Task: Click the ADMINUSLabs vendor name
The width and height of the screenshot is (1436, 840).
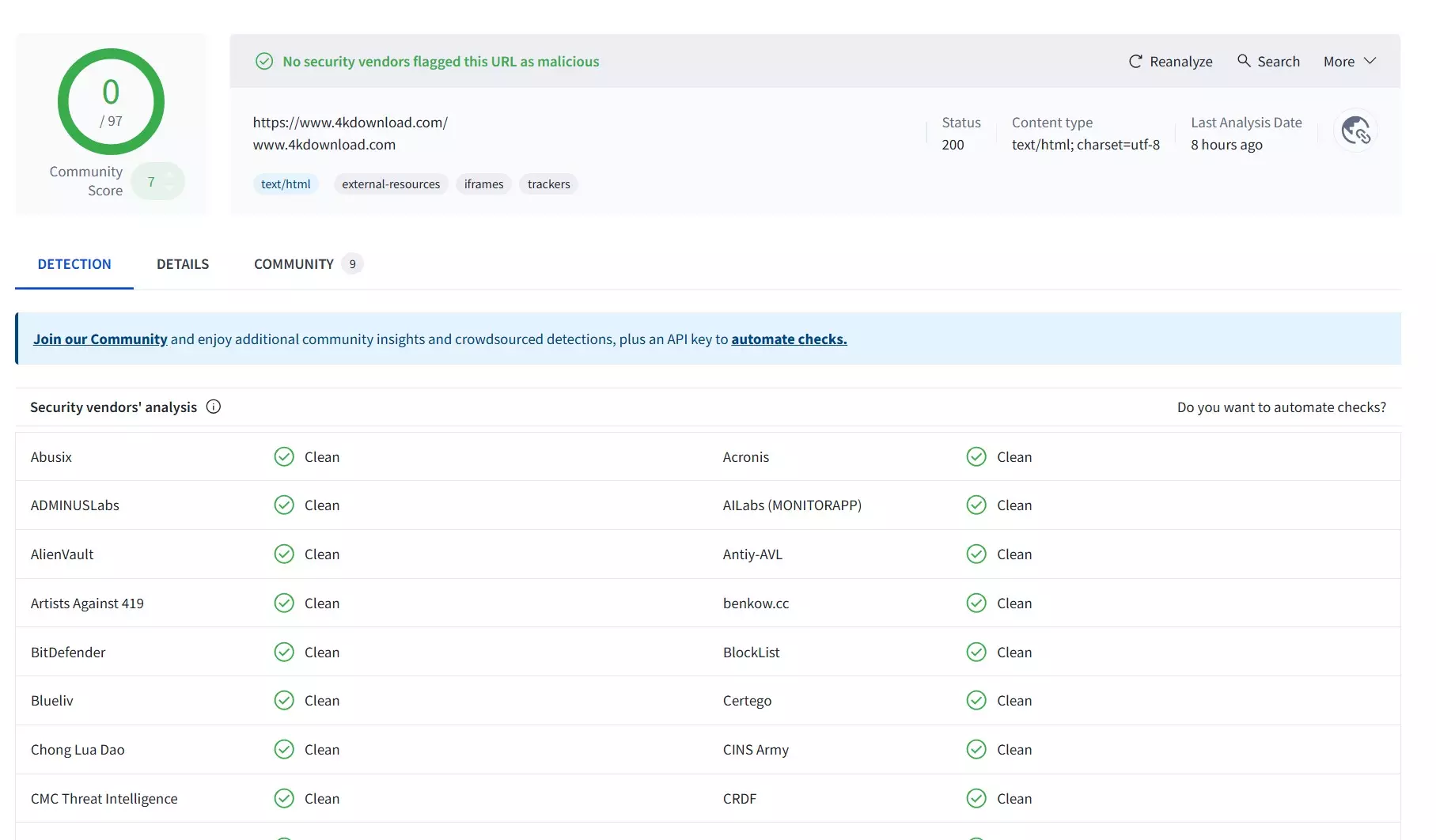Action: [75, 505]
